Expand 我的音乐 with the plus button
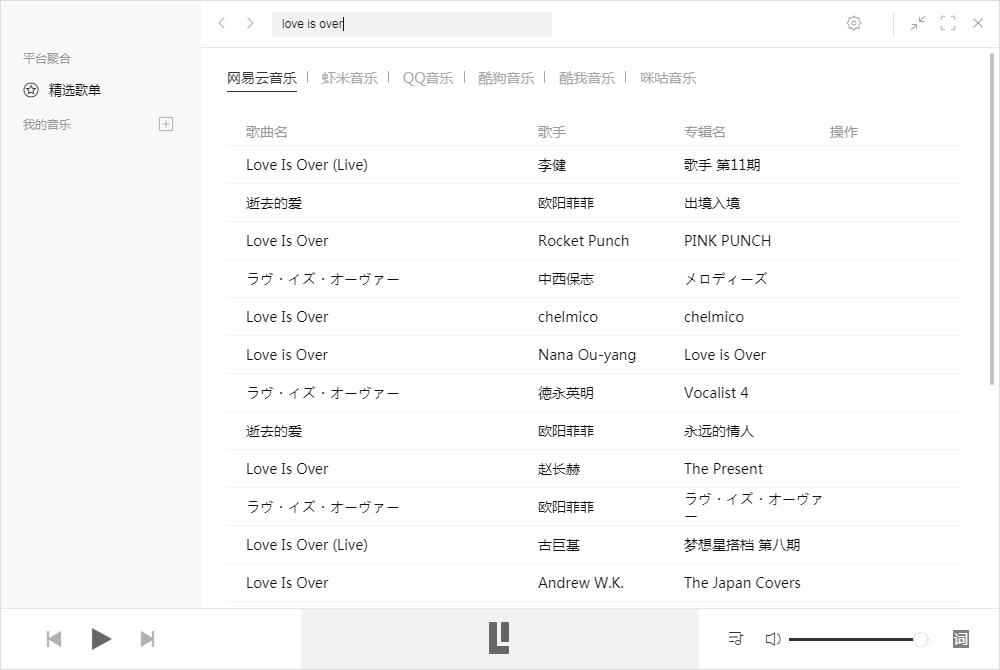This screenshot has height=670, width=1000. 165,123
